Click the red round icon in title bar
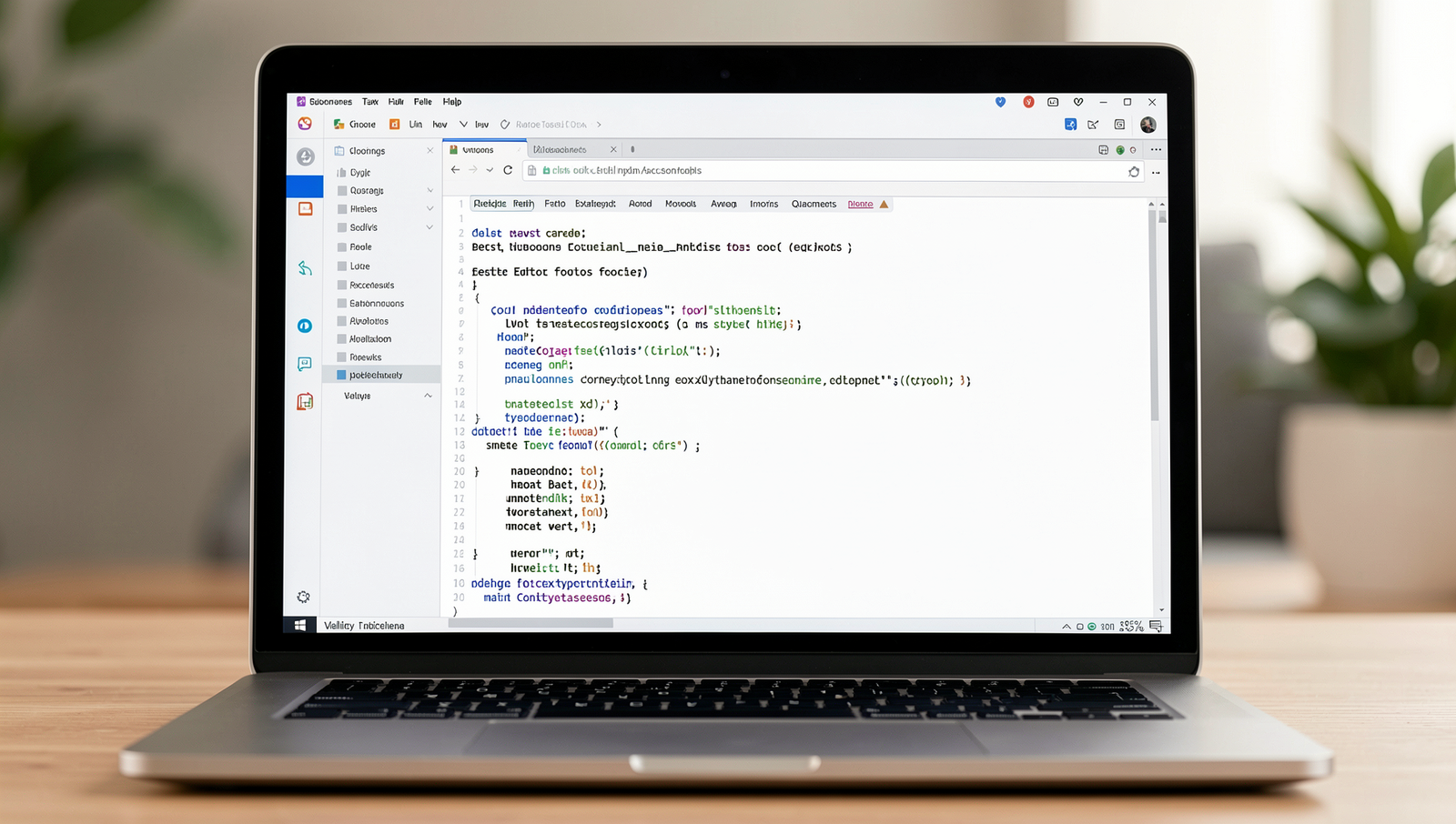The height and width of the screenshot is (824, 1456). pos(1028,102)
